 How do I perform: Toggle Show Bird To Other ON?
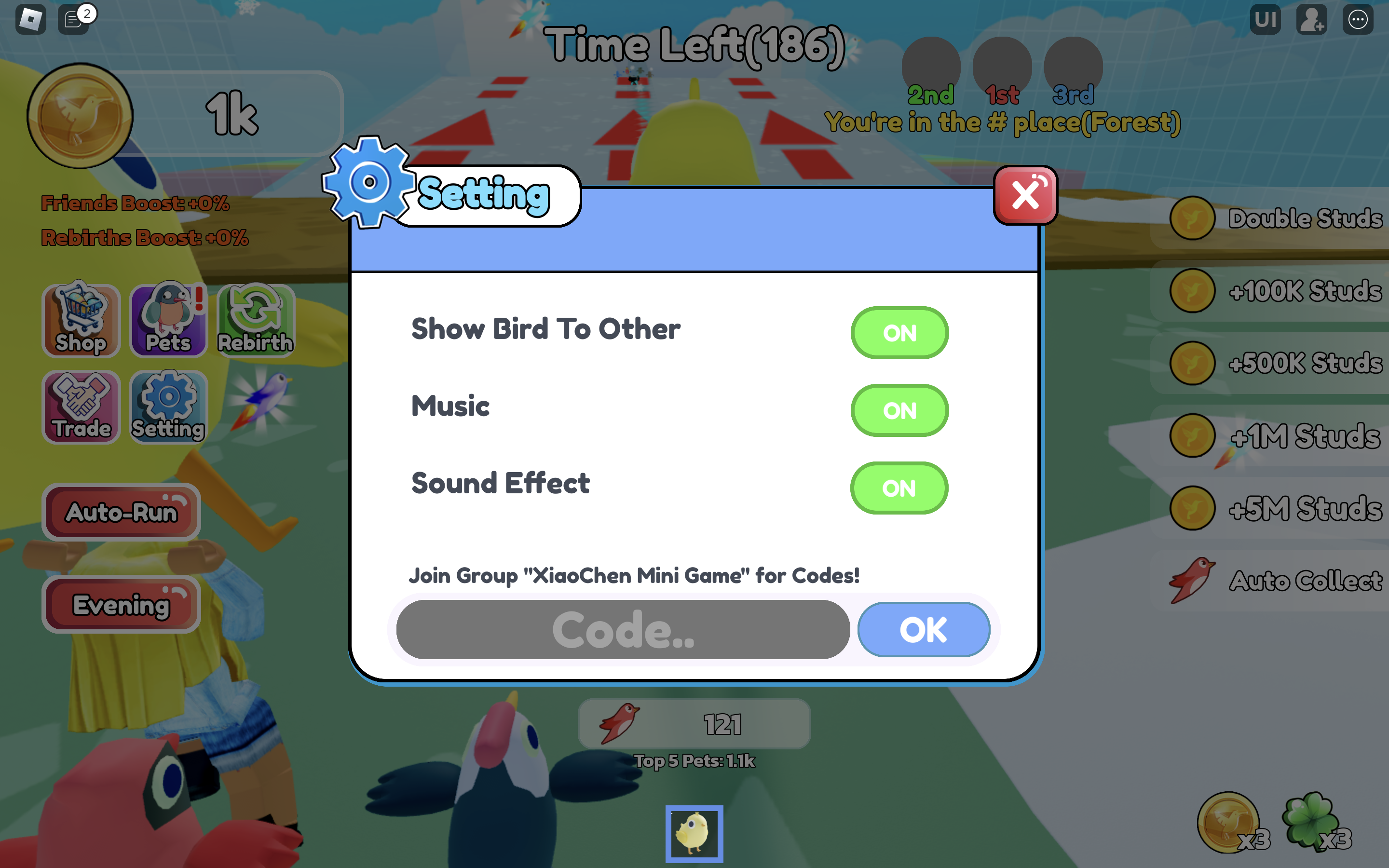[x=897, y=332]
